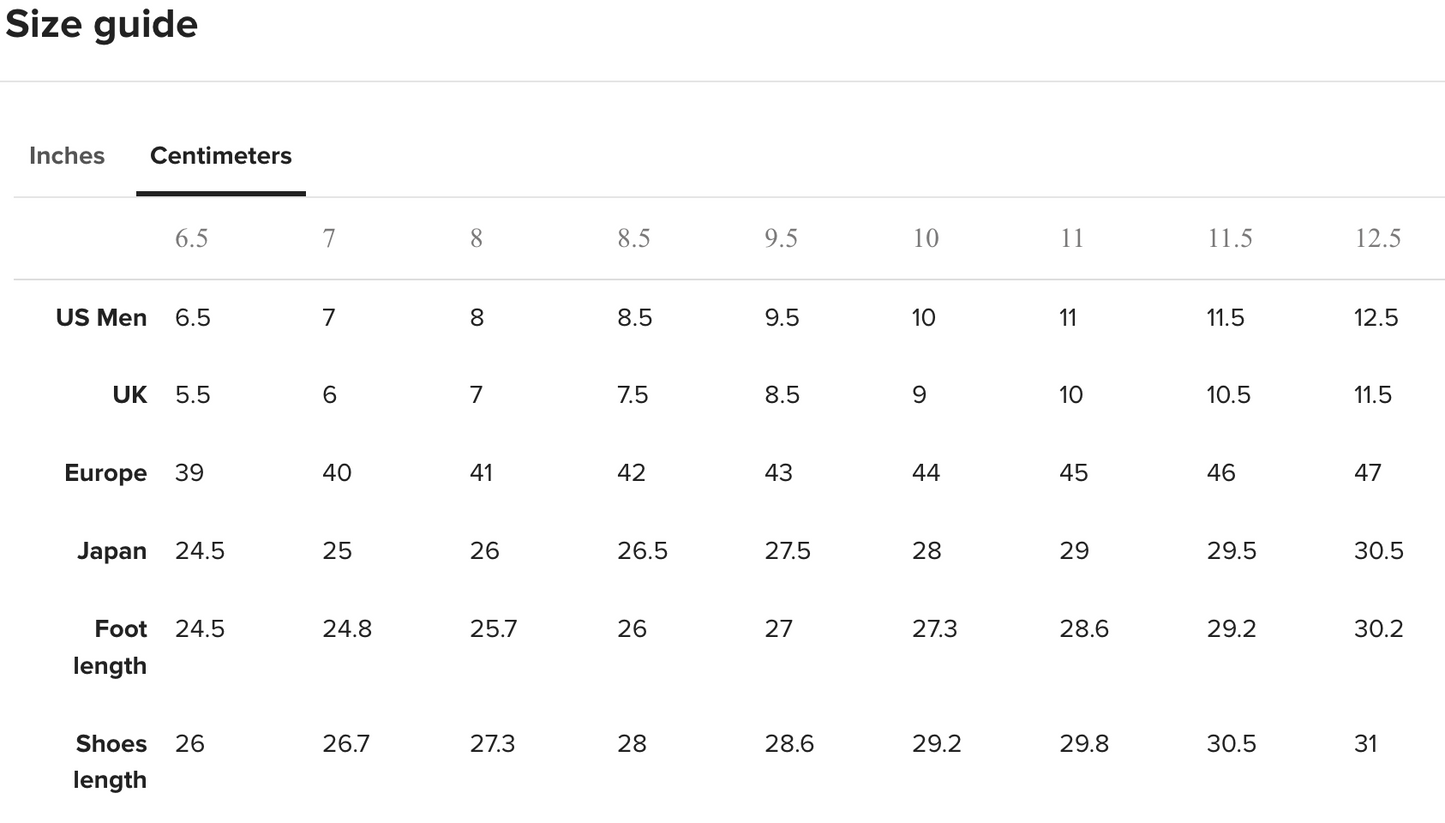Click the Foot length row label
Viewport: 1445px width, 823px height.
coord(111,647)
